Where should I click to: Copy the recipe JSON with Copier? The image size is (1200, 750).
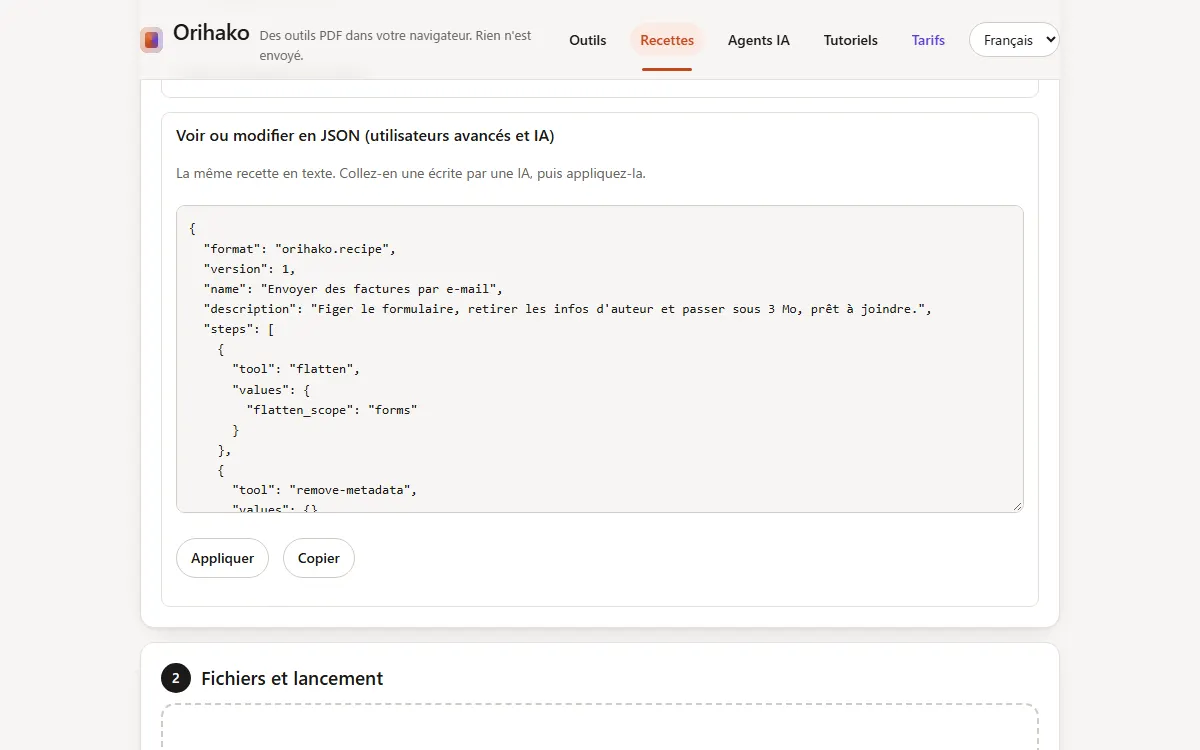[319, 558]
